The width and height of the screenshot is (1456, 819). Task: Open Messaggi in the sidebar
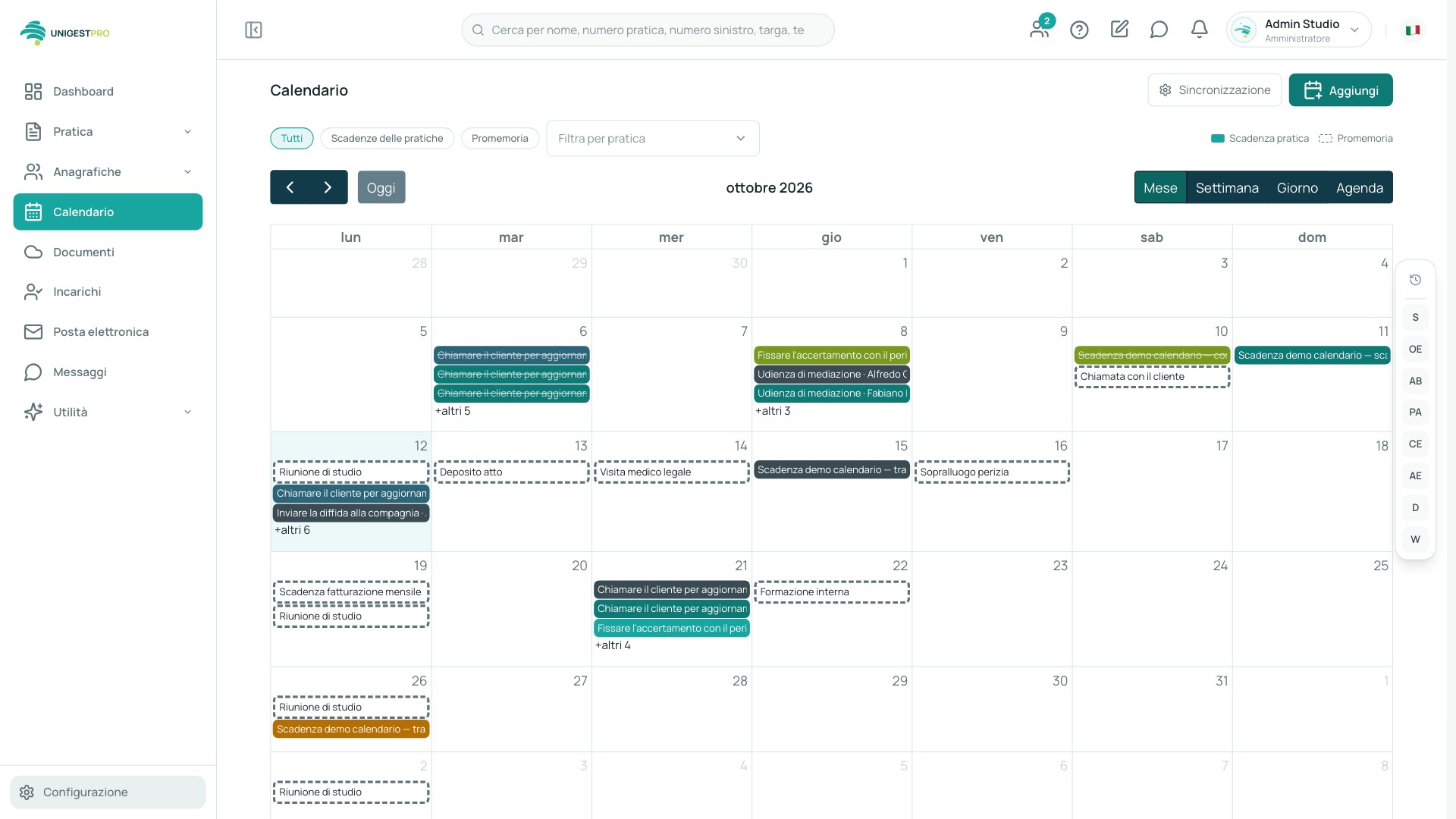tap(108, 372)
